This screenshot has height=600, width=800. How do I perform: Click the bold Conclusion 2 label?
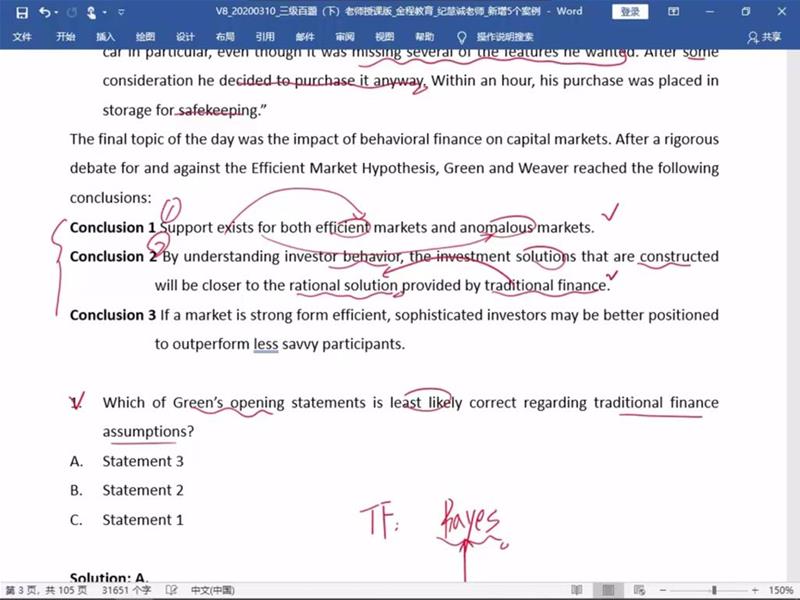[113, 257]
